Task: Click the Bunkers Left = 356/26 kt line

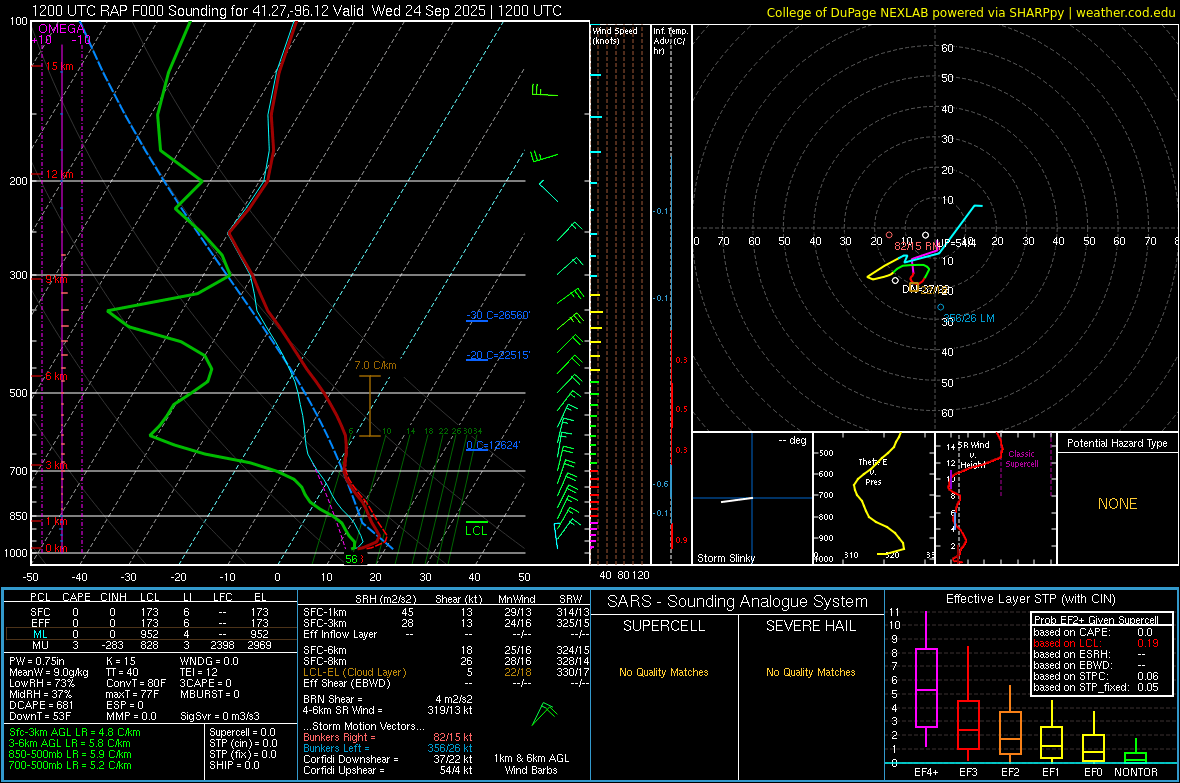Action: 388,748
